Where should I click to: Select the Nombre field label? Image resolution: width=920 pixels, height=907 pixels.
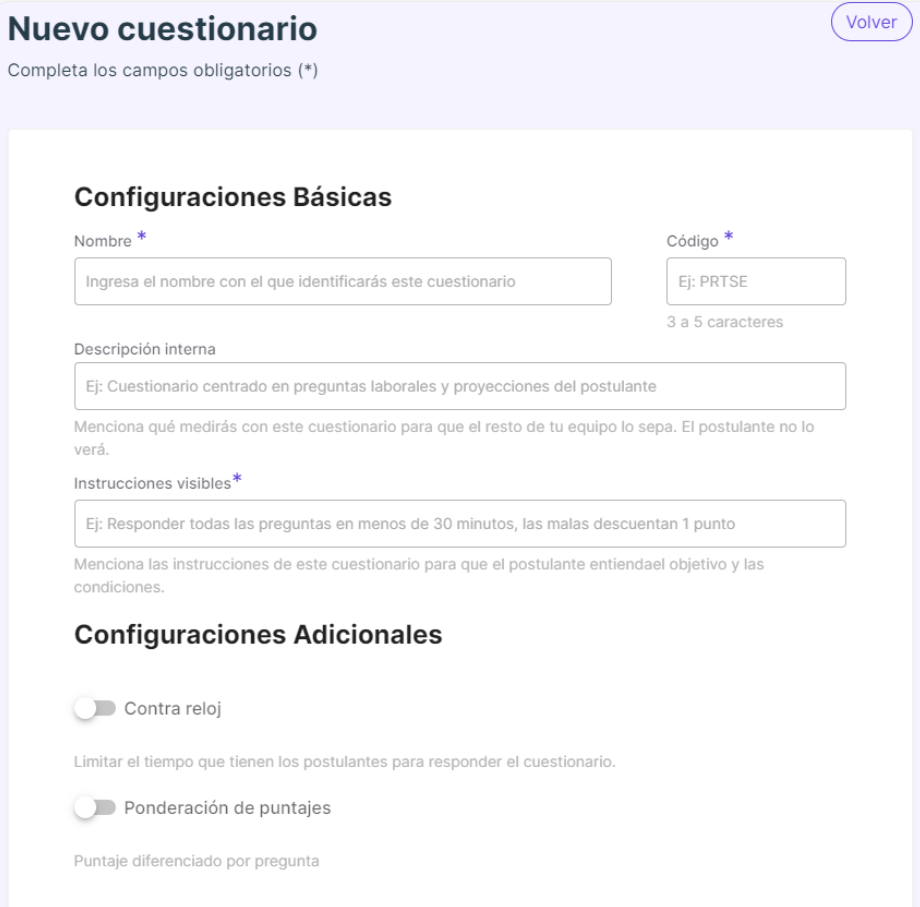point(103,241)
